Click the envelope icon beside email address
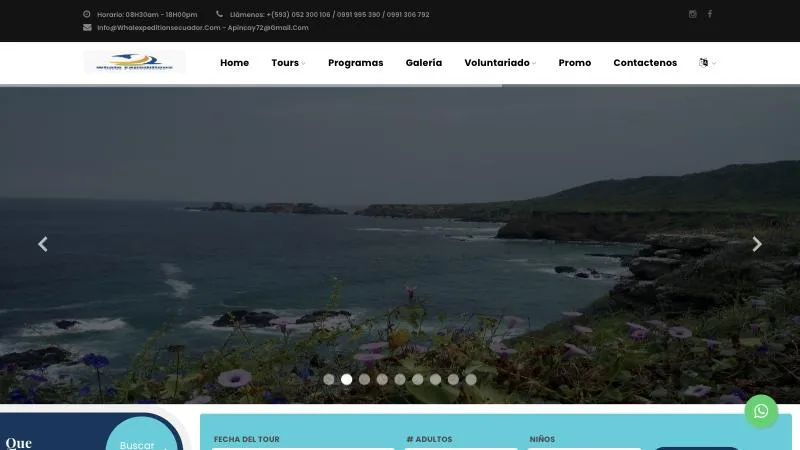This screenshot has width=800, height=450. coord(87,28)
